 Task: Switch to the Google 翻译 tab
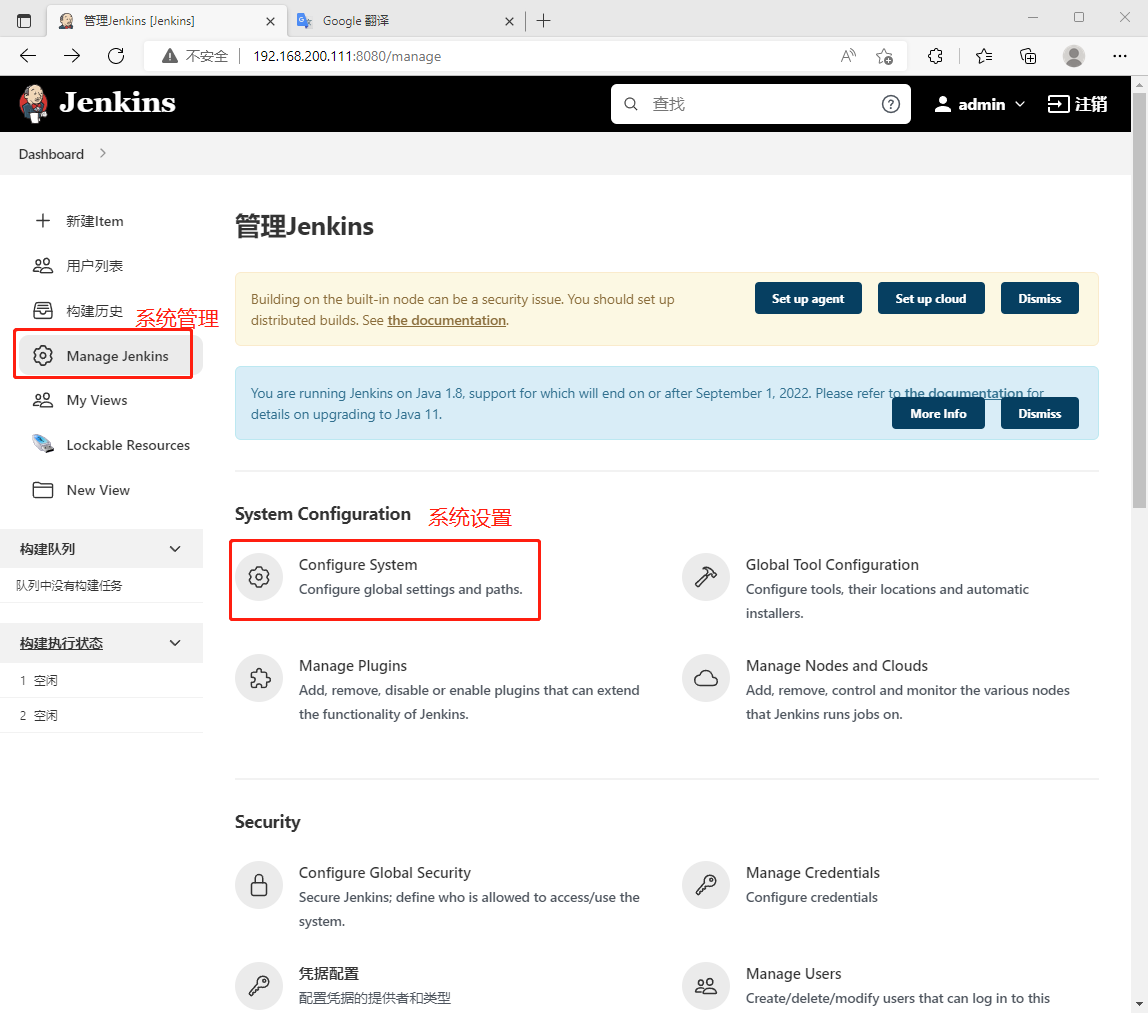point(404,20)
